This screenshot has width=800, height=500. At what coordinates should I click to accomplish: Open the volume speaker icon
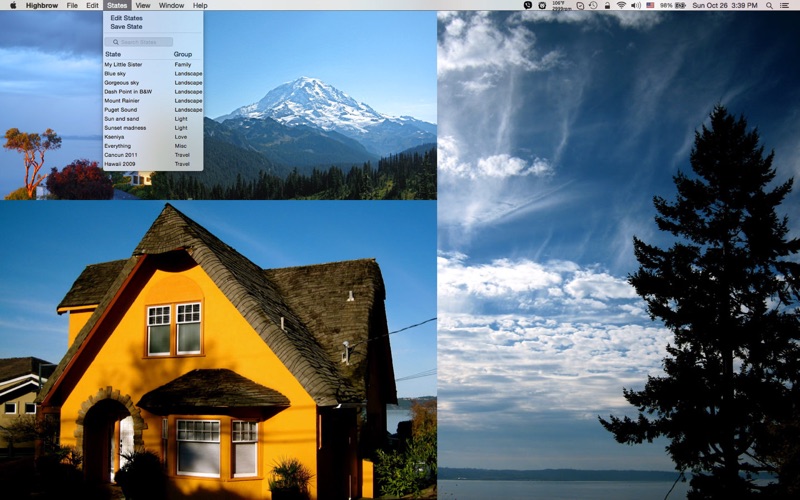(x=636, y=5)
